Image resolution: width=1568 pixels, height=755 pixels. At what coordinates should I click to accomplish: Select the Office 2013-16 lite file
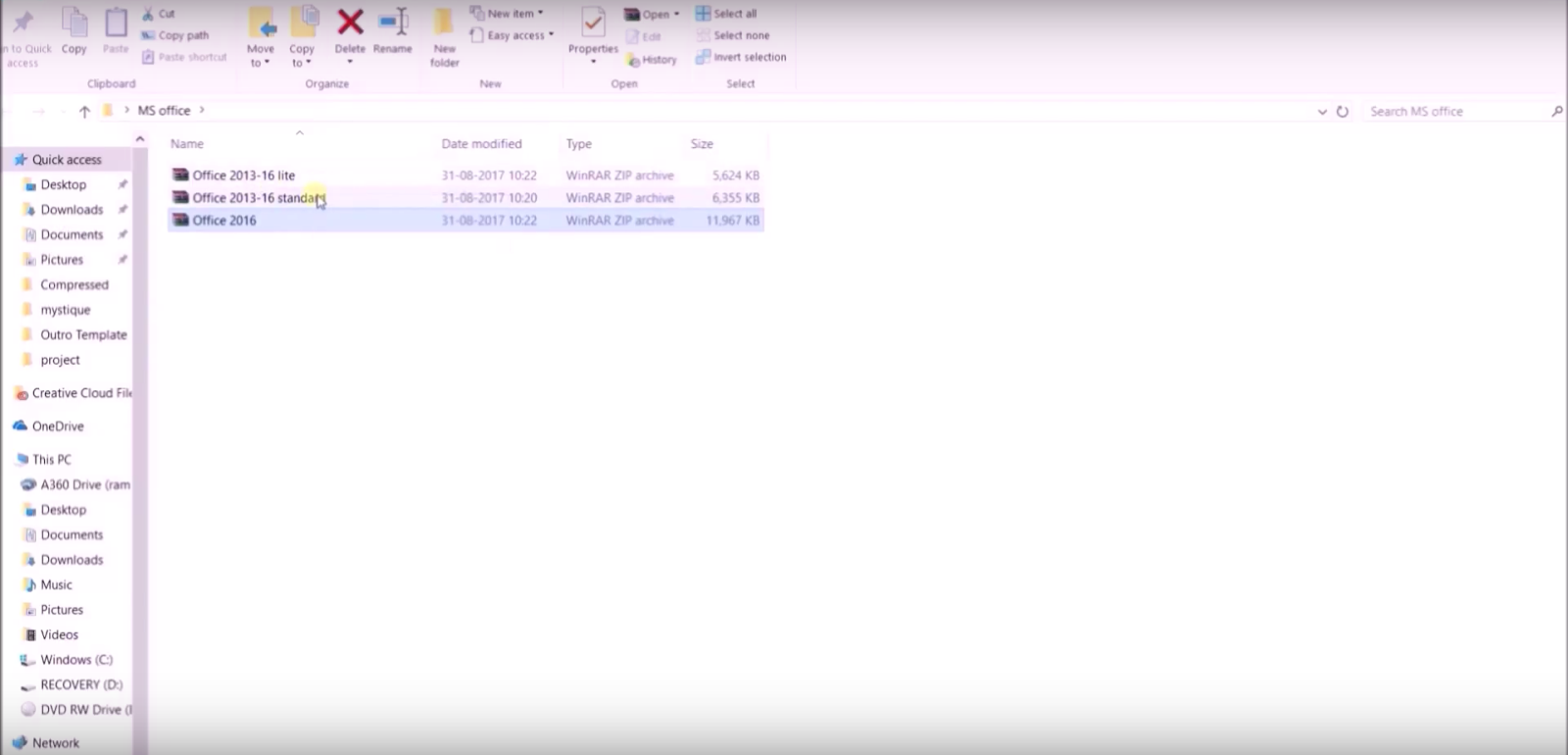pyautogui.click(x=465, y=176)
